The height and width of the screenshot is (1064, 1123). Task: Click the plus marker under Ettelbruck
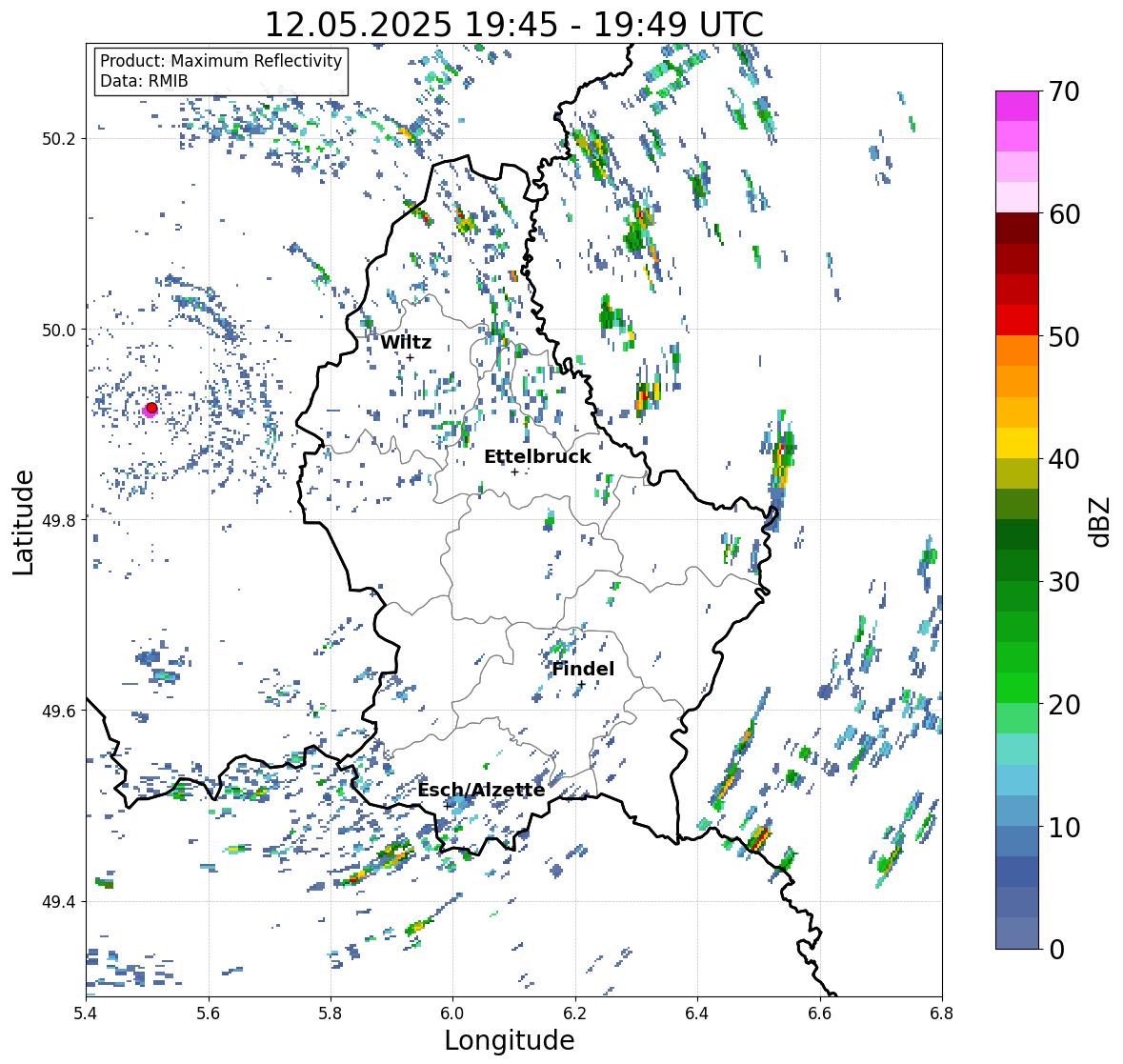click(514, 472)
